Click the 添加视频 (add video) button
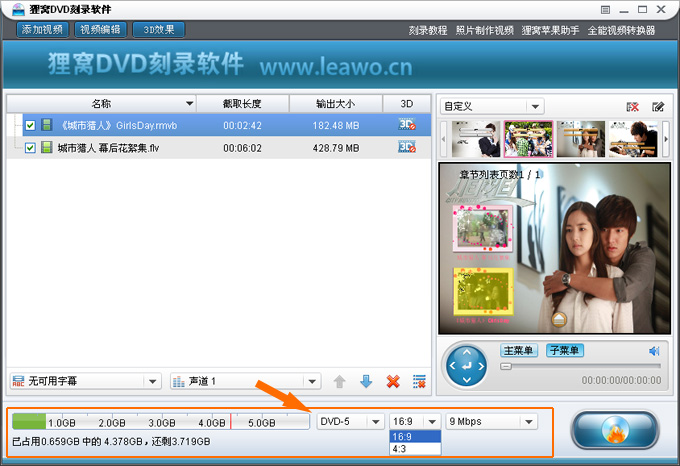The image size is (680, 466). tap(42, 29)
